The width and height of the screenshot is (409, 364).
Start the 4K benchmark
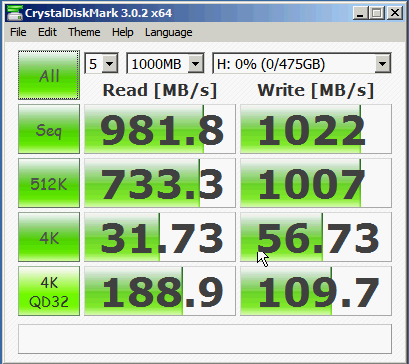click(x=49, y=237)
